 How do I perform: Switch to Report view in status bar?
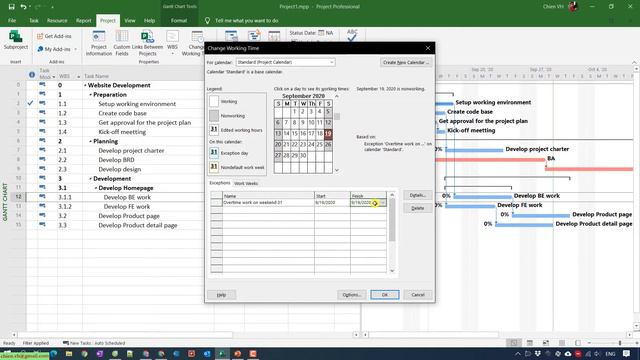point(578,343)
